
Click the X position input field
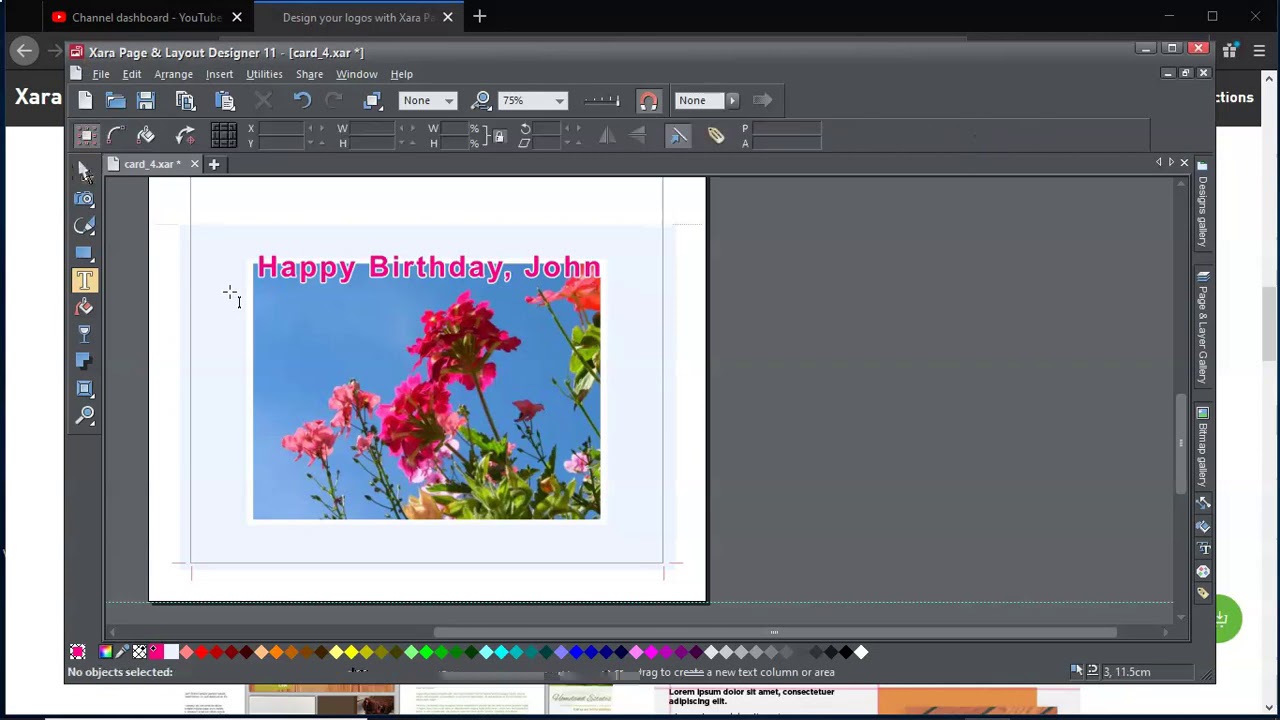coord(282,128)
